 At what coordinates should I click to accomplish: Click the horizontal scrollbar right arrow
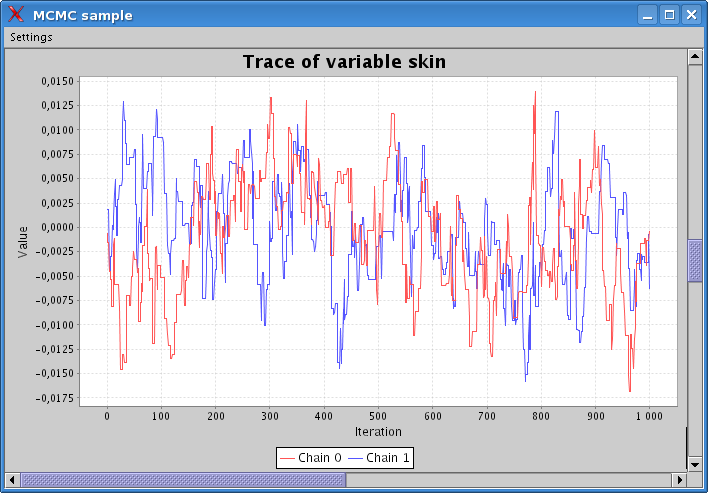coord(679,479)
